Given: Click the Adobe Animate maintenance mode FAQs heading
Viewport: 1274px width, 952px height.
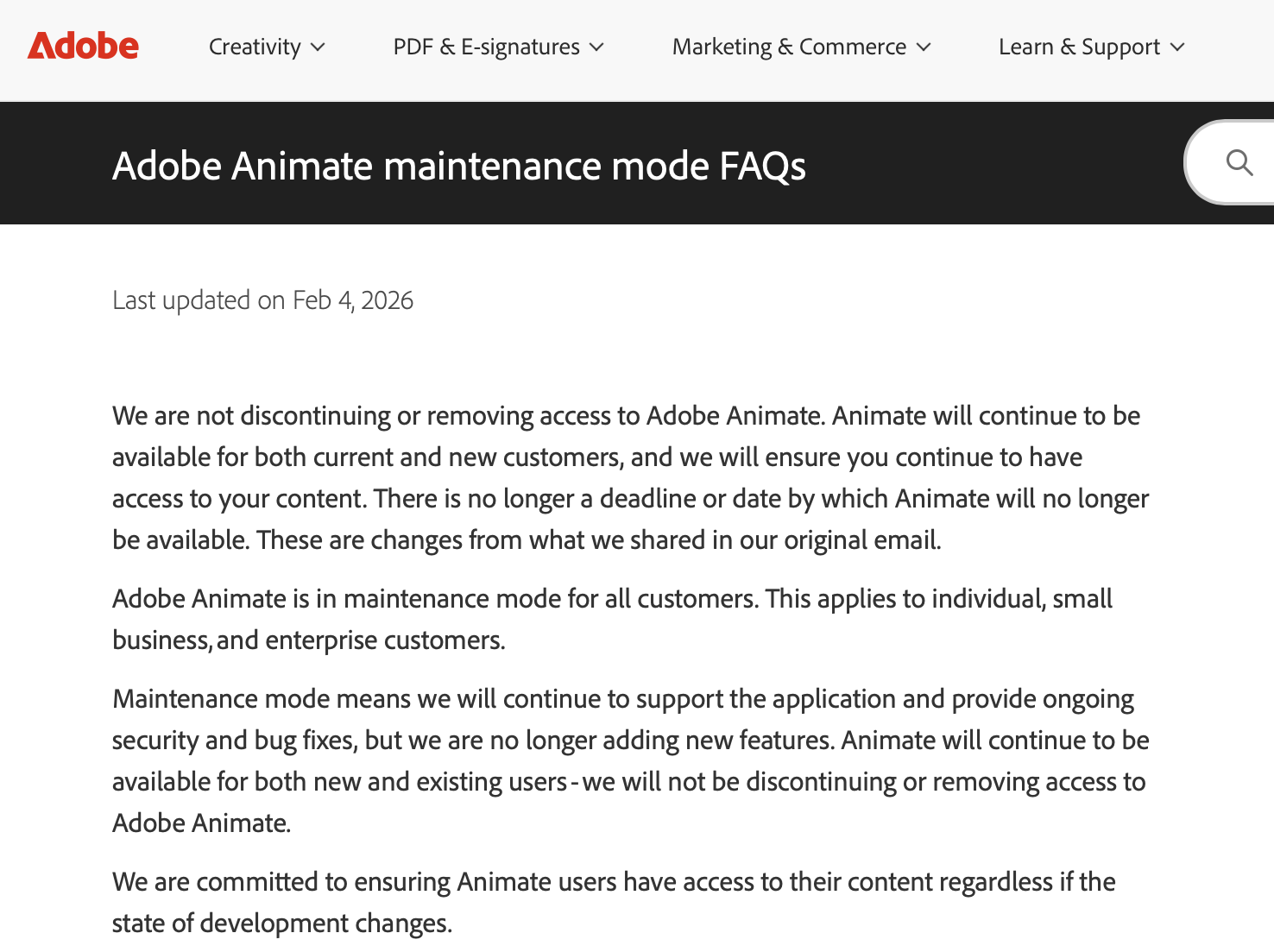Looking at the screenshot, I should click(458, 166).
